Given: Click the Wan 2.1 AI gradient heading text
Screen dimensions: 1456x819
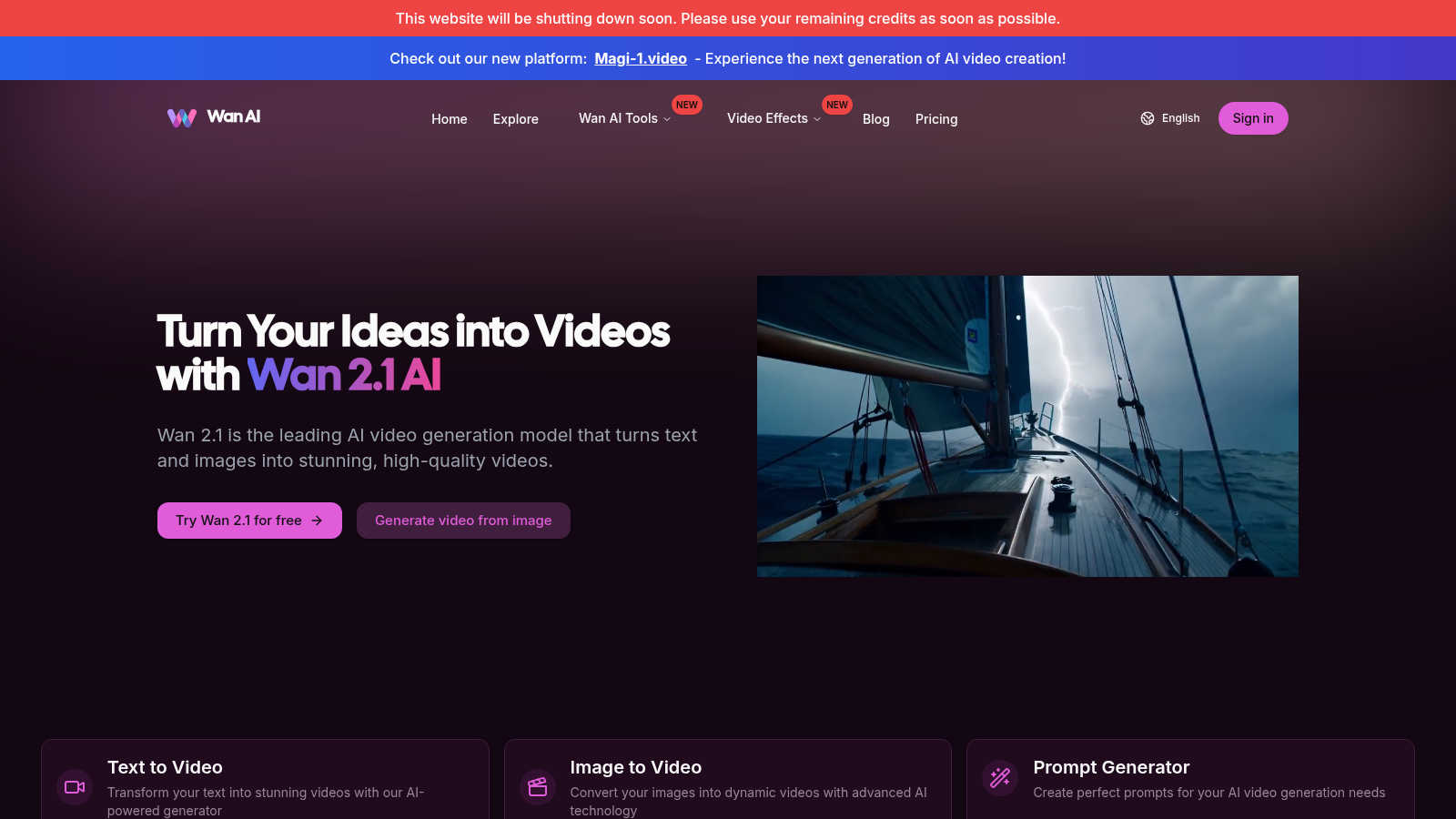Looking at the screenshot, I should pyautogui.click(x=344, y=375).
